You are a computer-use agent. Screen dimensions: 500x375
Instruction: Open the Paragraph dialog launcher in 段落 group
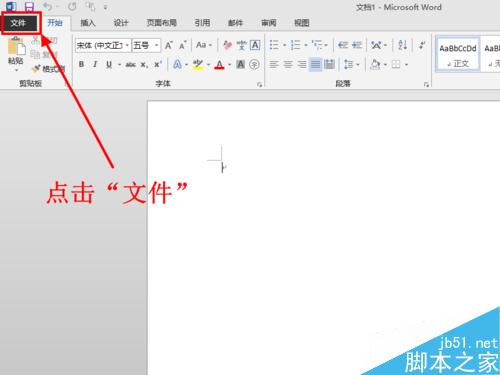(x=426, y=85)
